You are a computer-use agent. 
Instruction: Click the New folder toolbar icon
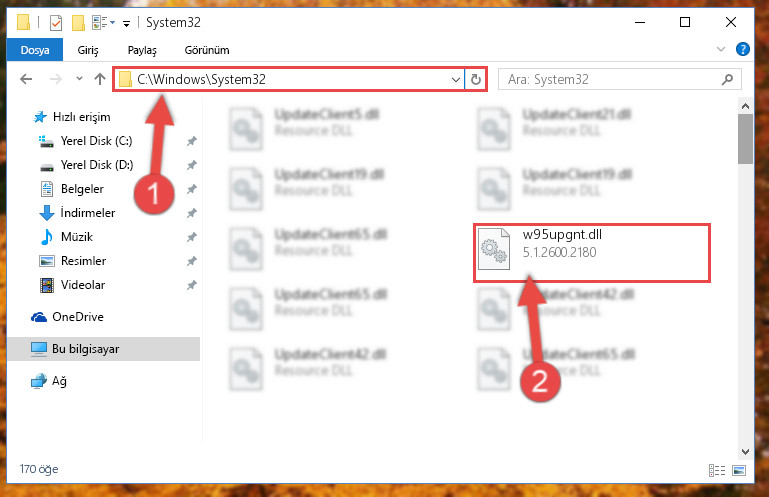point(78,23)
